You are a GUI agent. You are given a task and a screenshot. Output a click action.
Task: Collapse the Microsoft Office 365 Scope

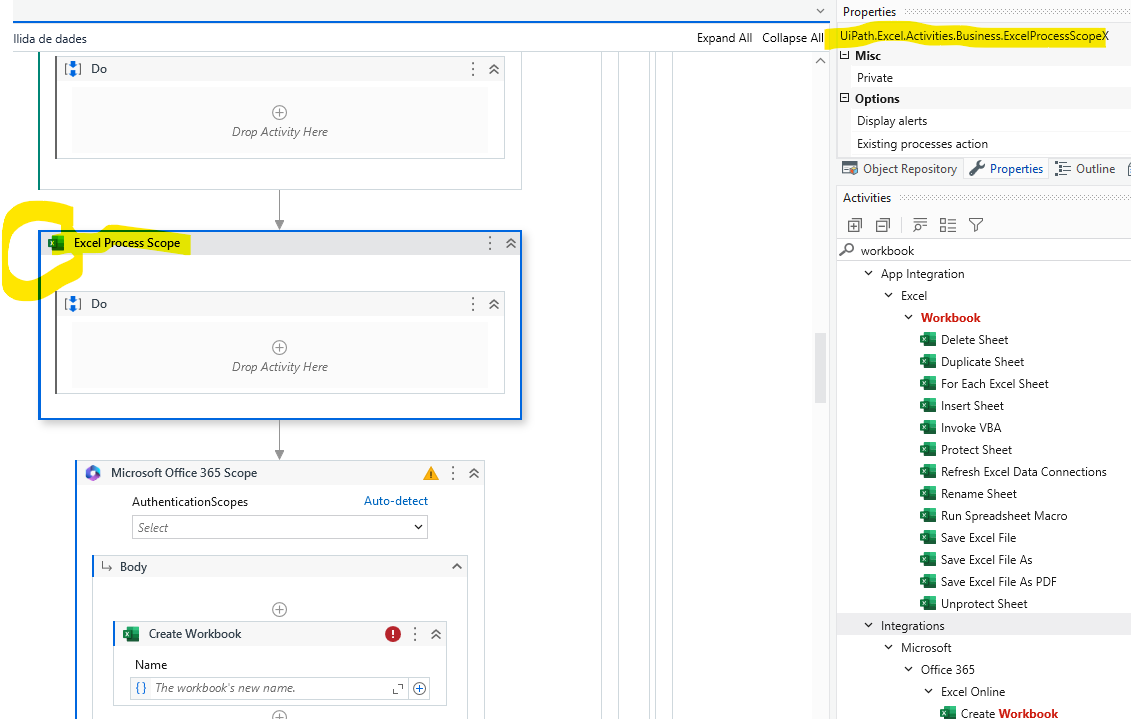474,473
